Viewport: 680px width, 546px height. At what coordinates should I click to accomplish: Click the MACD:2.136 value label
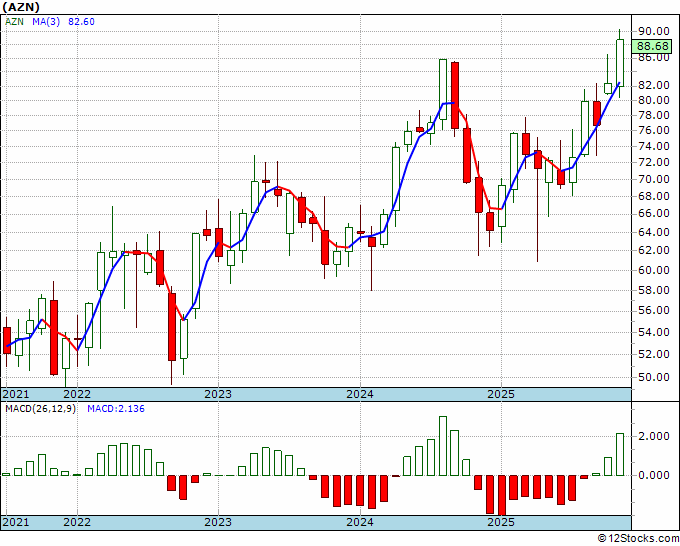116,409
